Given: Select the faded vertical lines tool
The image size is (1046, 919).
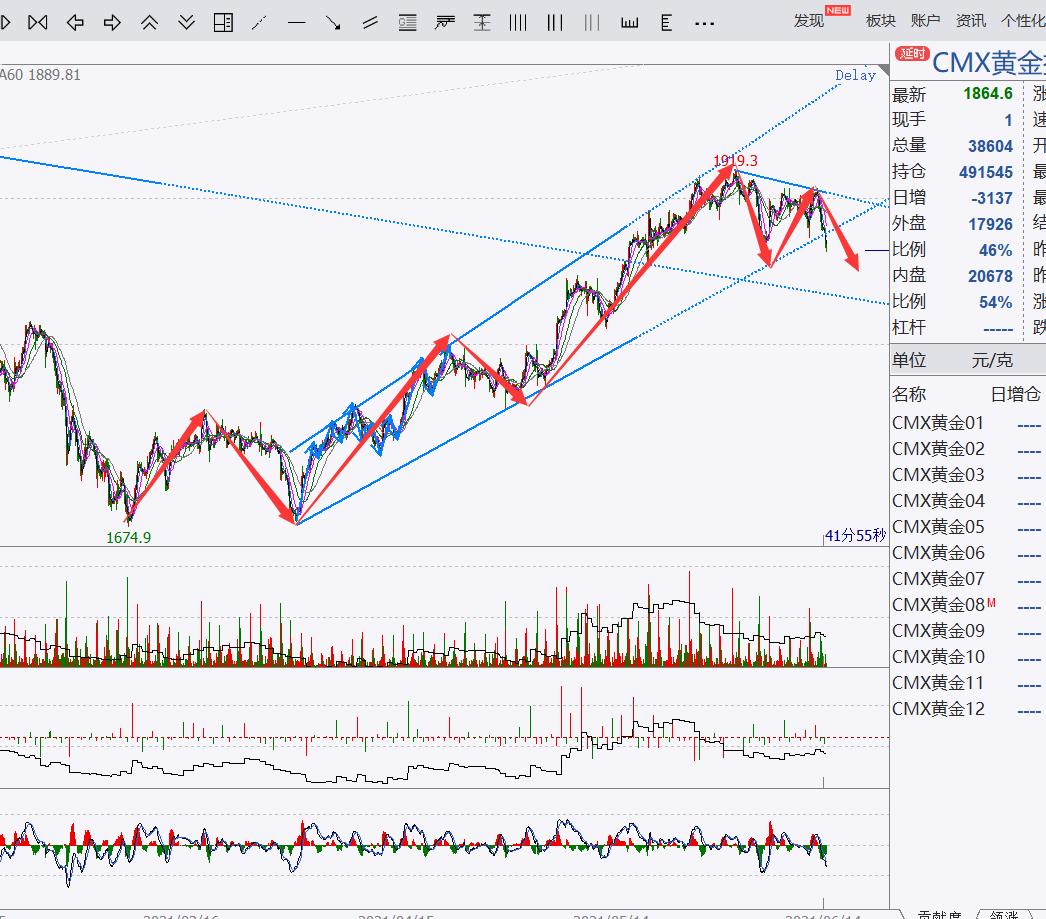Looking at the screenshot, I should [592, 23].
